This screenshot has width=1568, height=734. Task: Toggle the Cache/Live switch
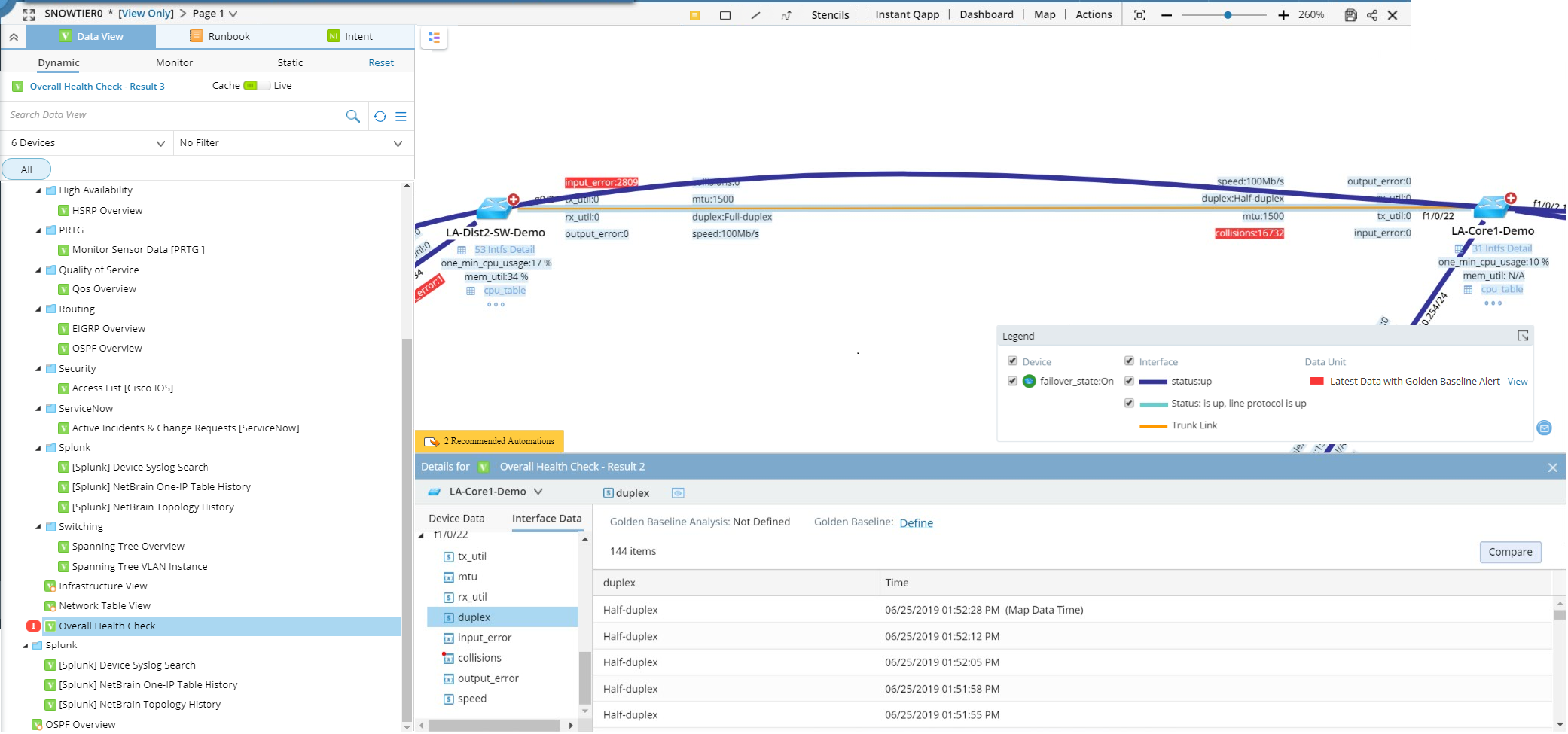256,86
